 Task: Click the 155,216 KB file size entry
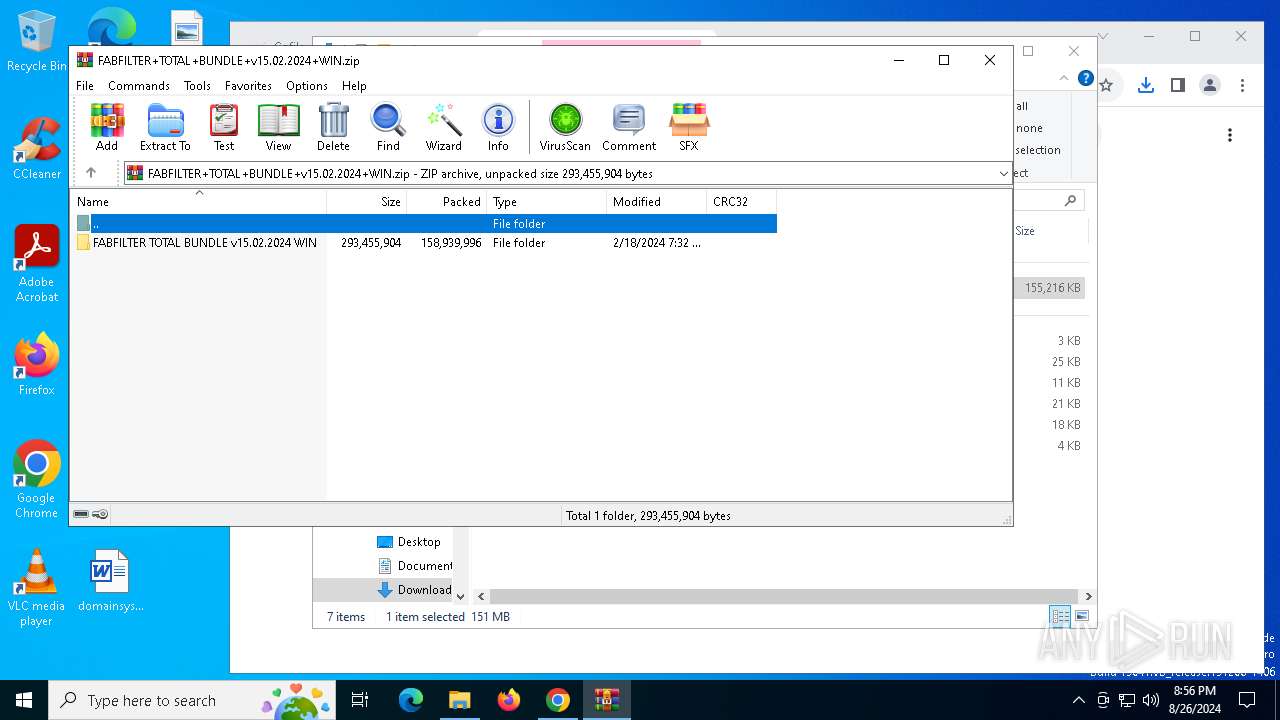[x=1052, y=288]
